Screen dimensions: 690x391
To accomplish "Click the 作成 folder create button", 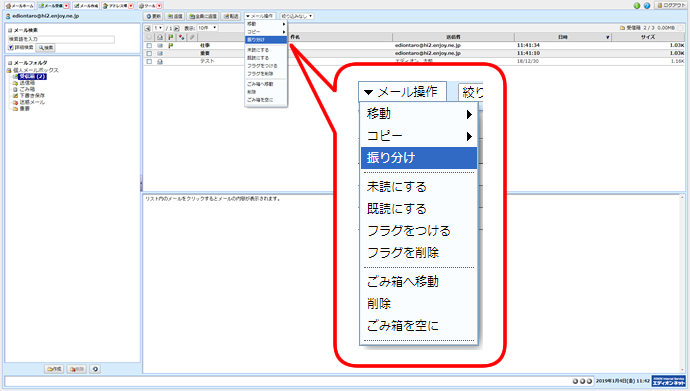I will [54, 369].
